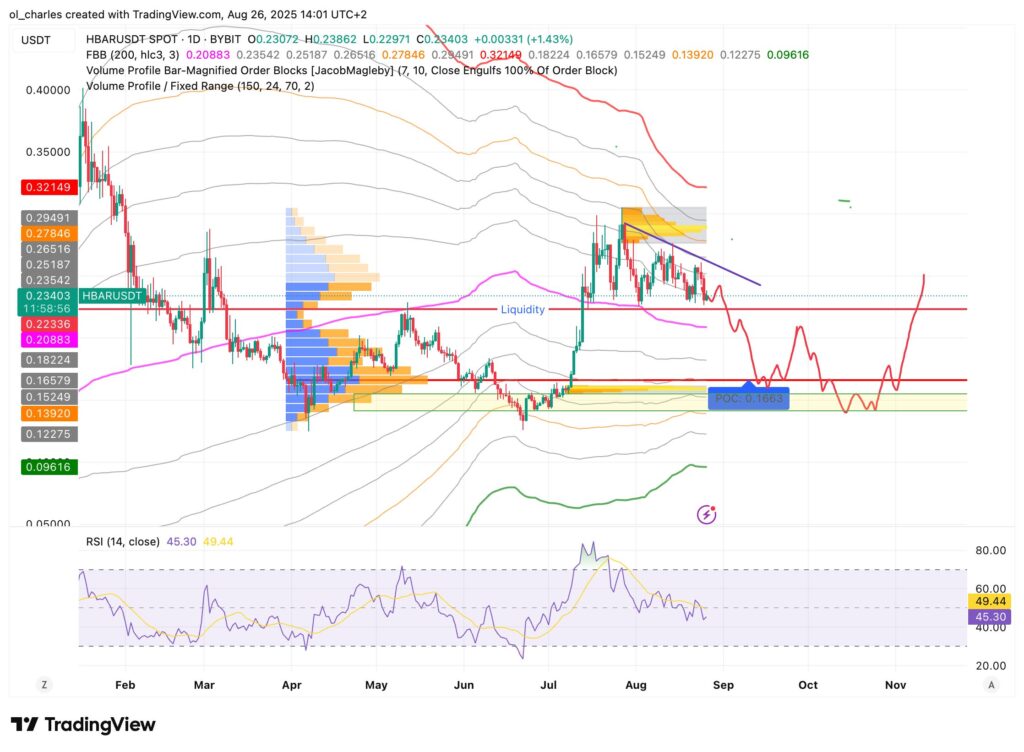Click the purple 45.30 RSI value tag
The image size is (1024, 752).
(989, 617)
